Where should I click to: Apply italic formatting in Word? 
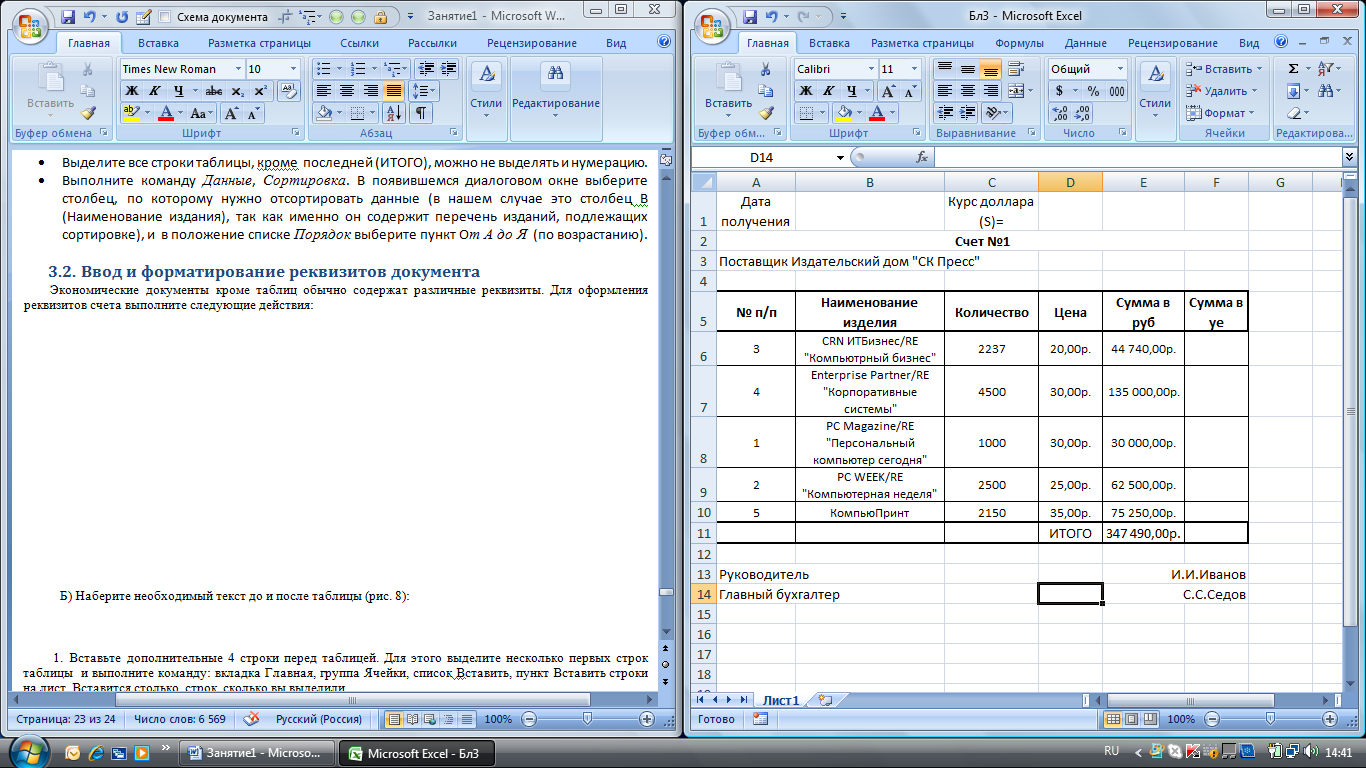155,91
